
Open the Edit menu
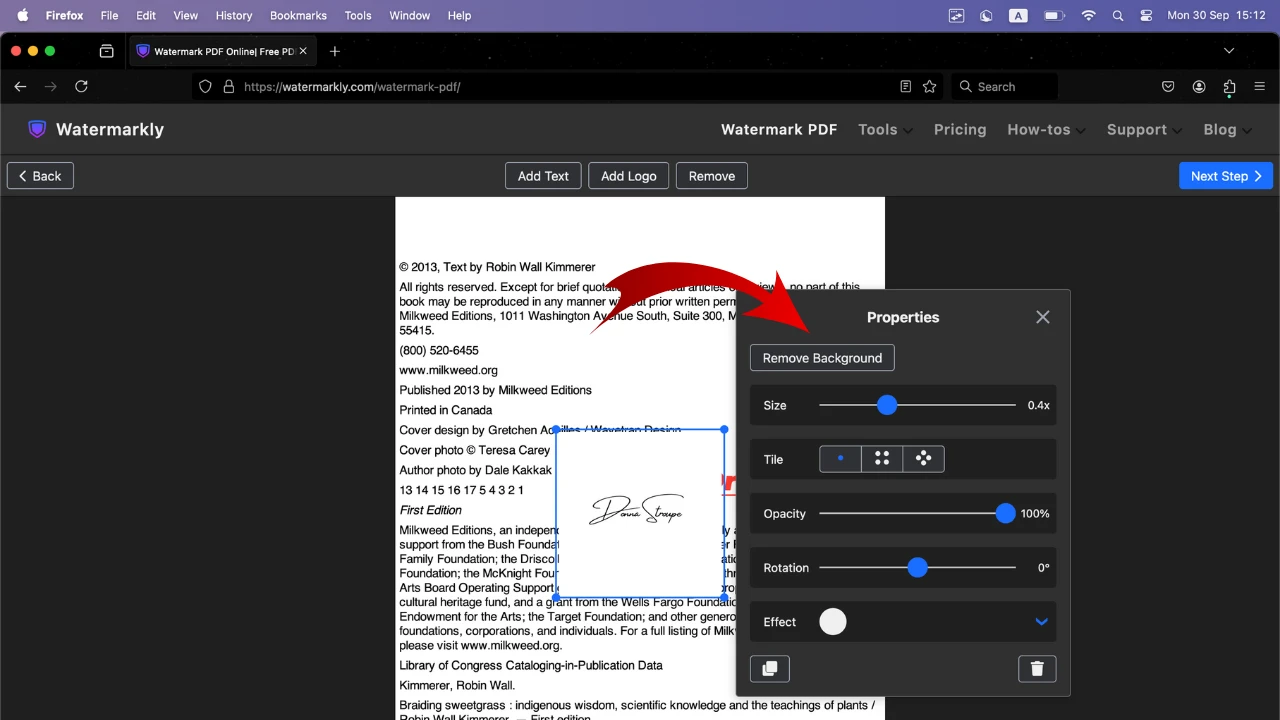pyautogui.click(x=146, y=15)
